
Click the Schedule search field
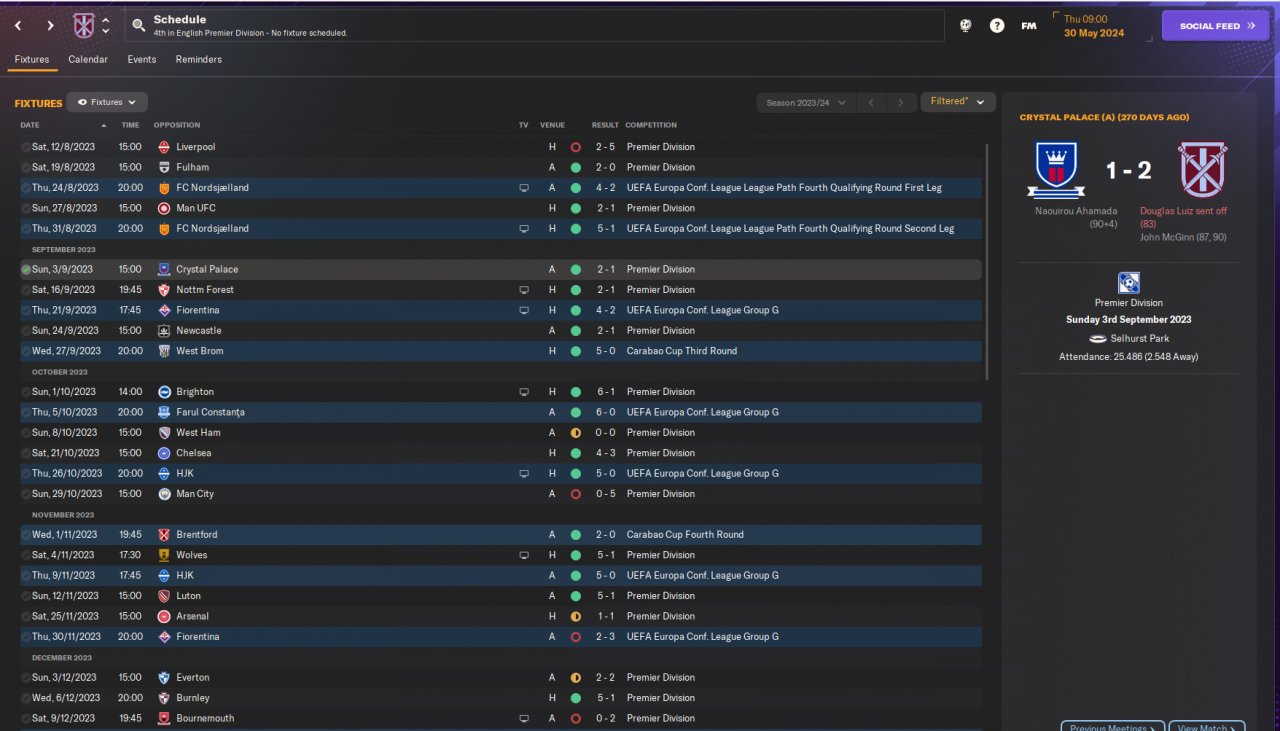[x=534, y=26]
